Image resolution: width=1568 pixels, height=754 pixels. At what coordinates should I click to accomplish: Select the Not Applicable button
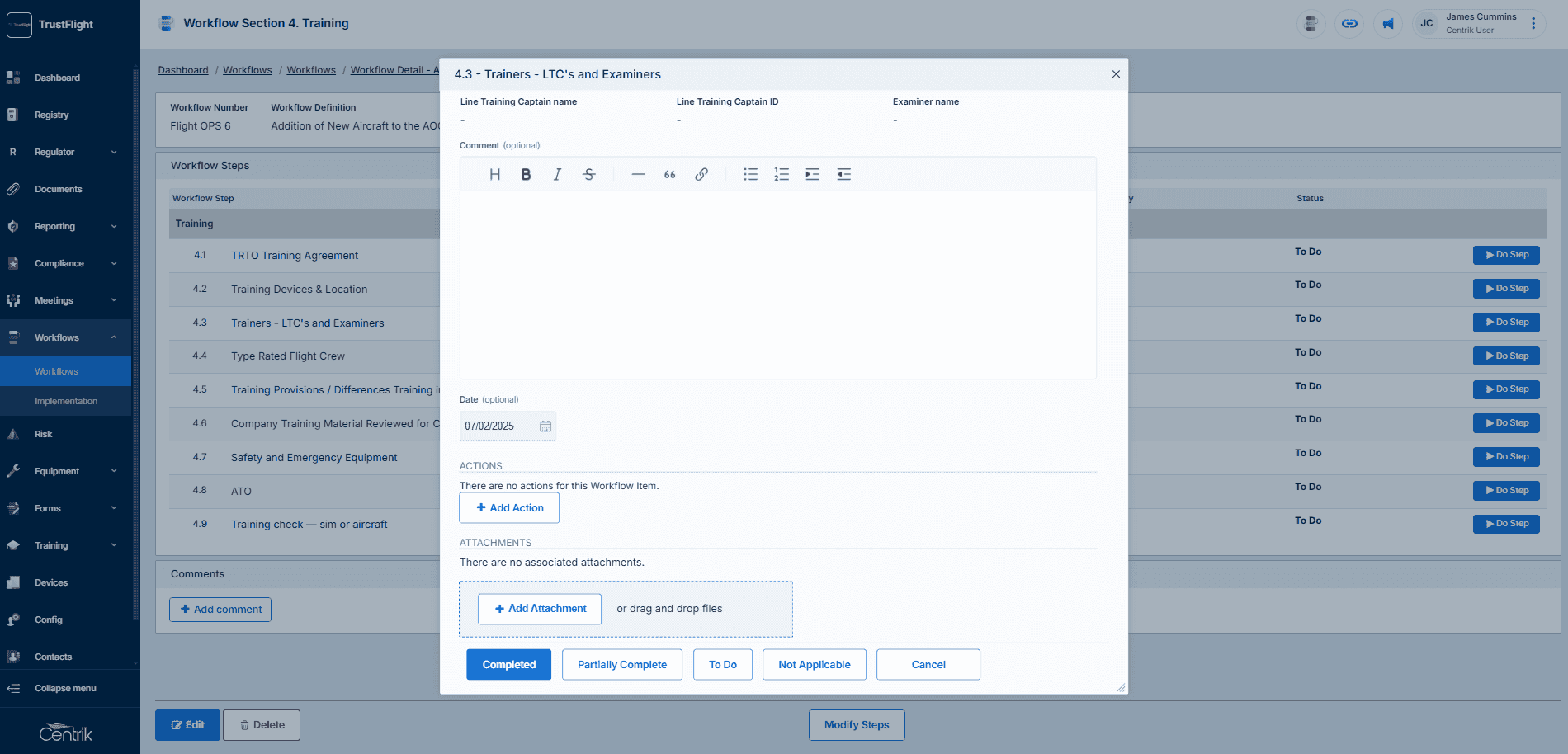tap(815, 664)
